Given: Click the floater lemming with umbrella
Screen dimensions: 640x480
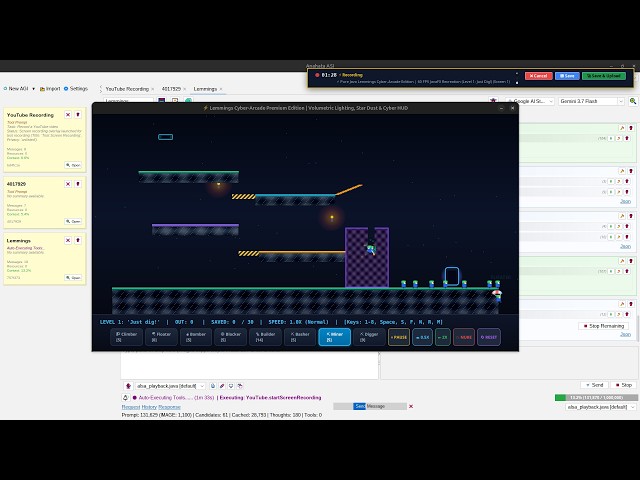Looking at the screenshot, I should 498,296.
